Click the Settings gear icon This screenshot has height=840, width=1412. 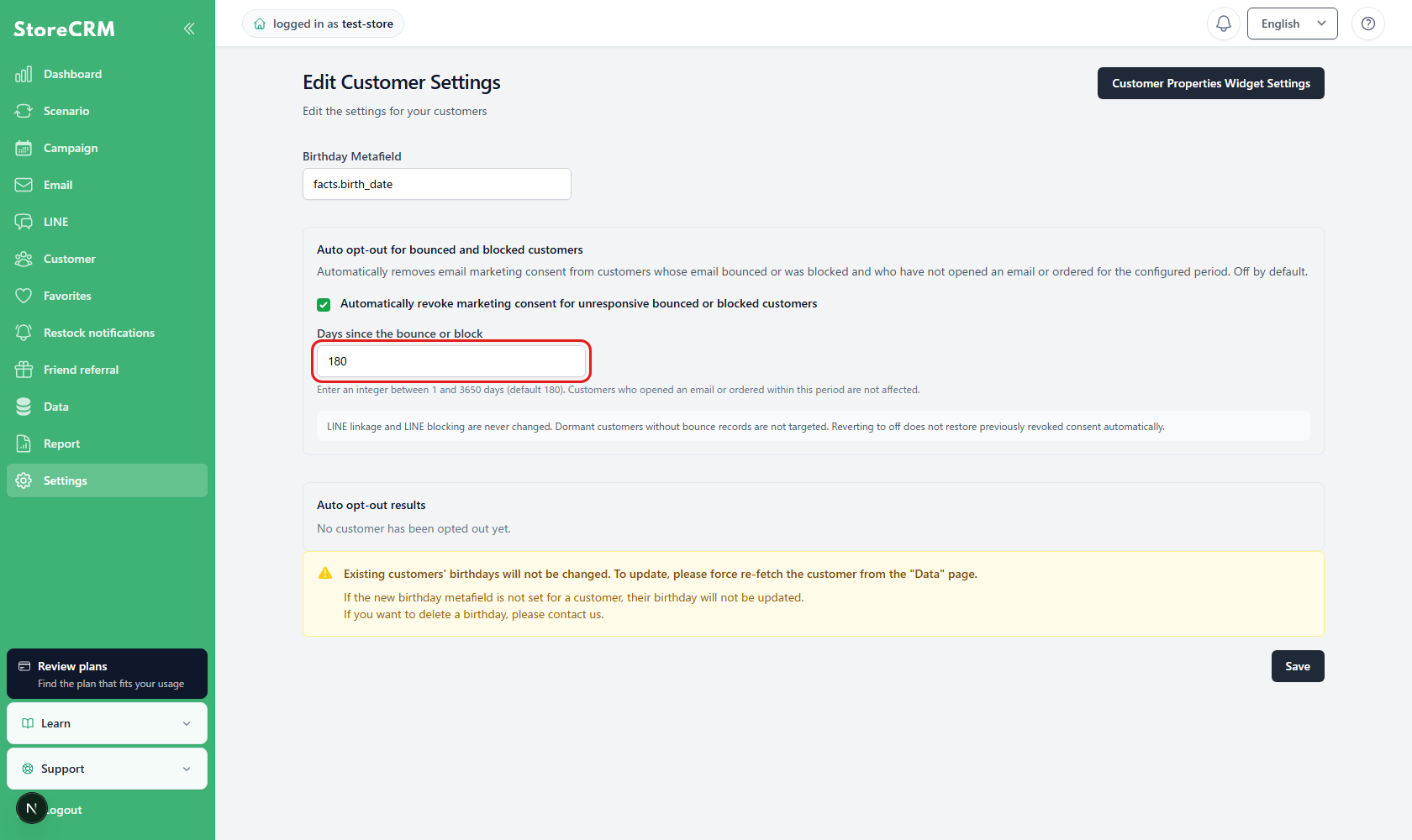click(24, 480)
